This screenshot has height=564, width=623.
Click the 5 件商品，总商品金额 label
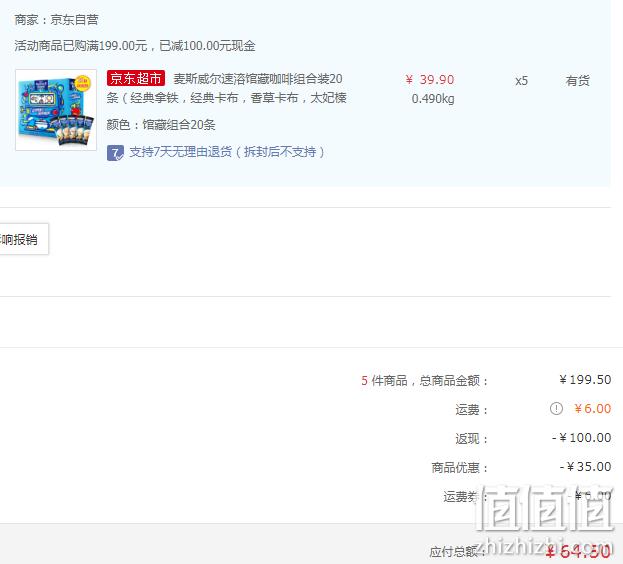pyautogui.click(x=424, y=381)
